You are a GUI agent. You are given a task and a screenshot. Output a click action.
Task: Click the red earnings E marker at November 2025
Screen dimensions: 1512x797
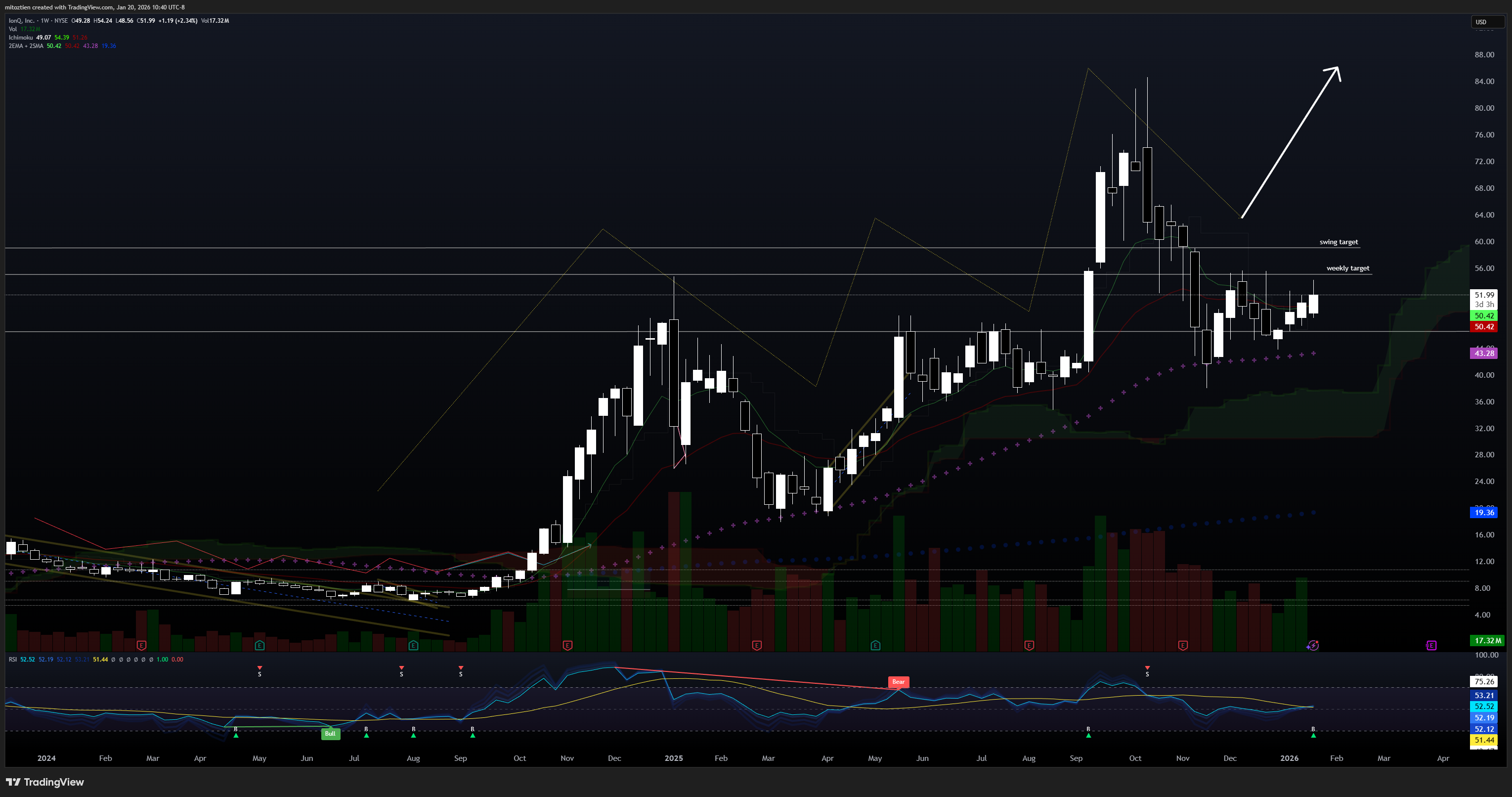click(1183, 646)
